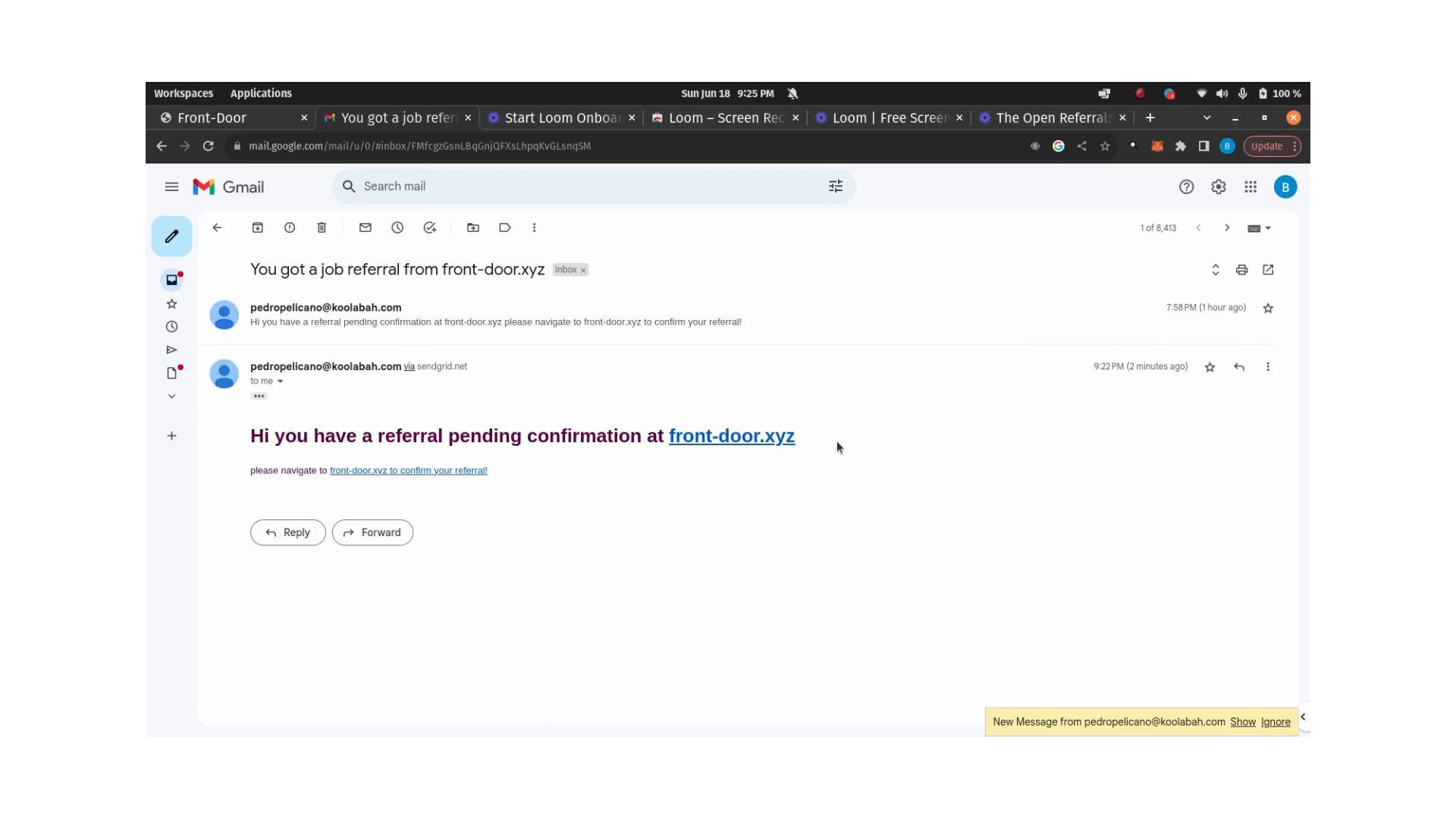Show trimmed content ellipsis
The width and height of the screenshot is (1456, 819).
(x=259, y=397)
